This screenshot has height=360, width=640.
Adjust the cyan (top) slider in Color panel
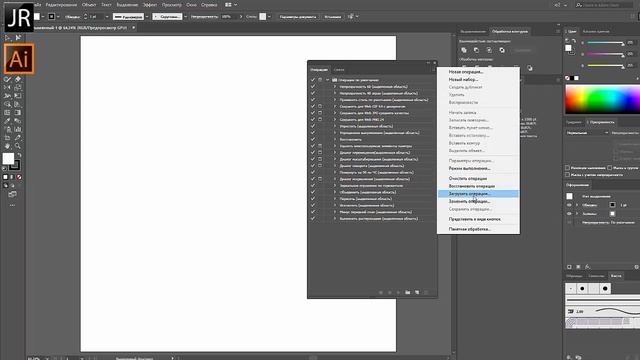pos(605,42)
